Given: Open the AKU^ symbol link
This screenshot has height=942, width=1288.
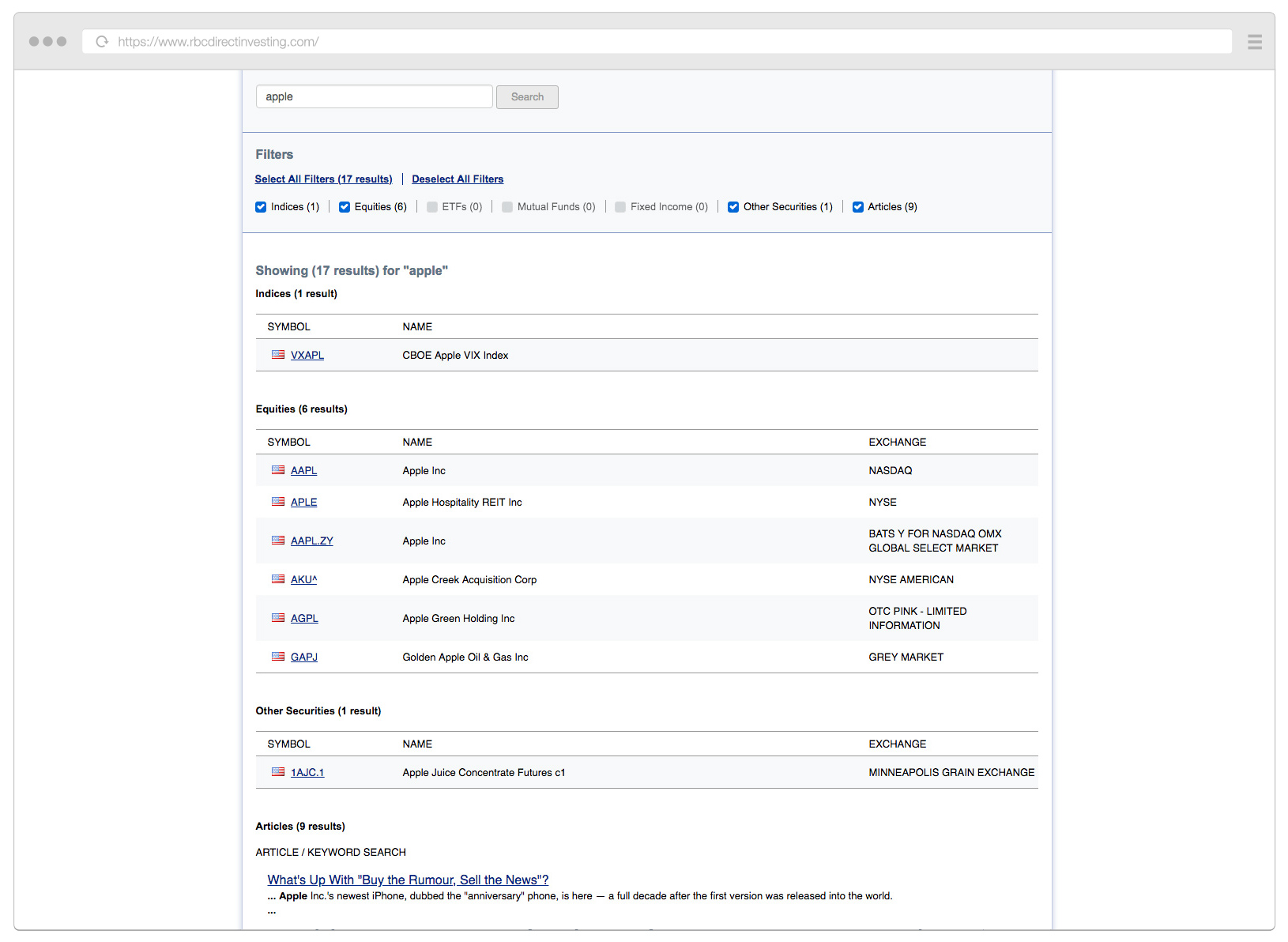Looking at the screenshot, I should (x=303, y=580).
